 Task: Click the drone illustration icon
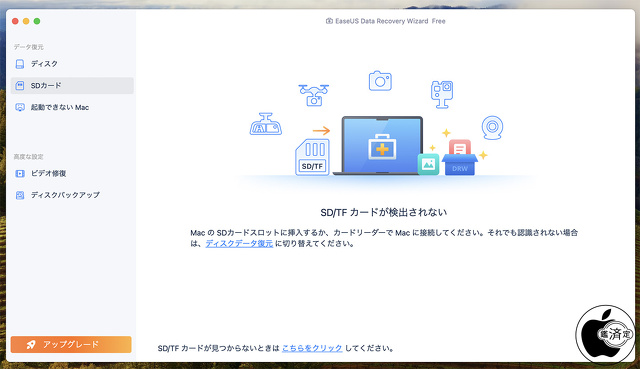(x=313, y=95)
